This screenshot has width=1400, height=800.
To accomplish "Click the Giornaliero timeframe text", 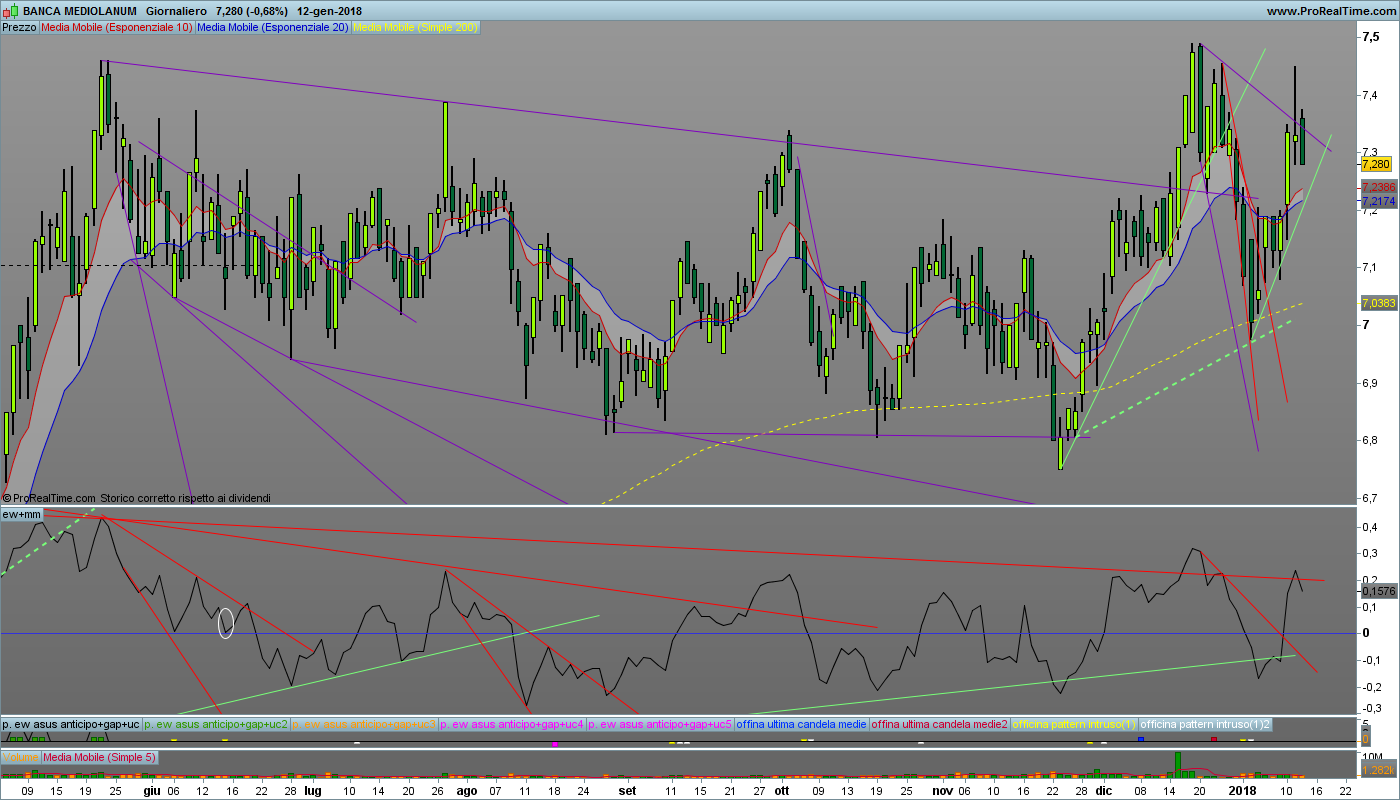I will click(177, 11).
